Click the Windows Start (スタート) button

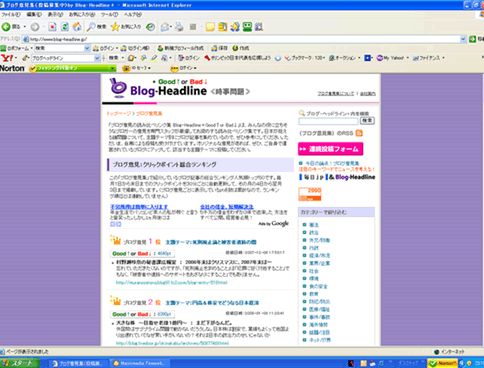click(20, 363)
